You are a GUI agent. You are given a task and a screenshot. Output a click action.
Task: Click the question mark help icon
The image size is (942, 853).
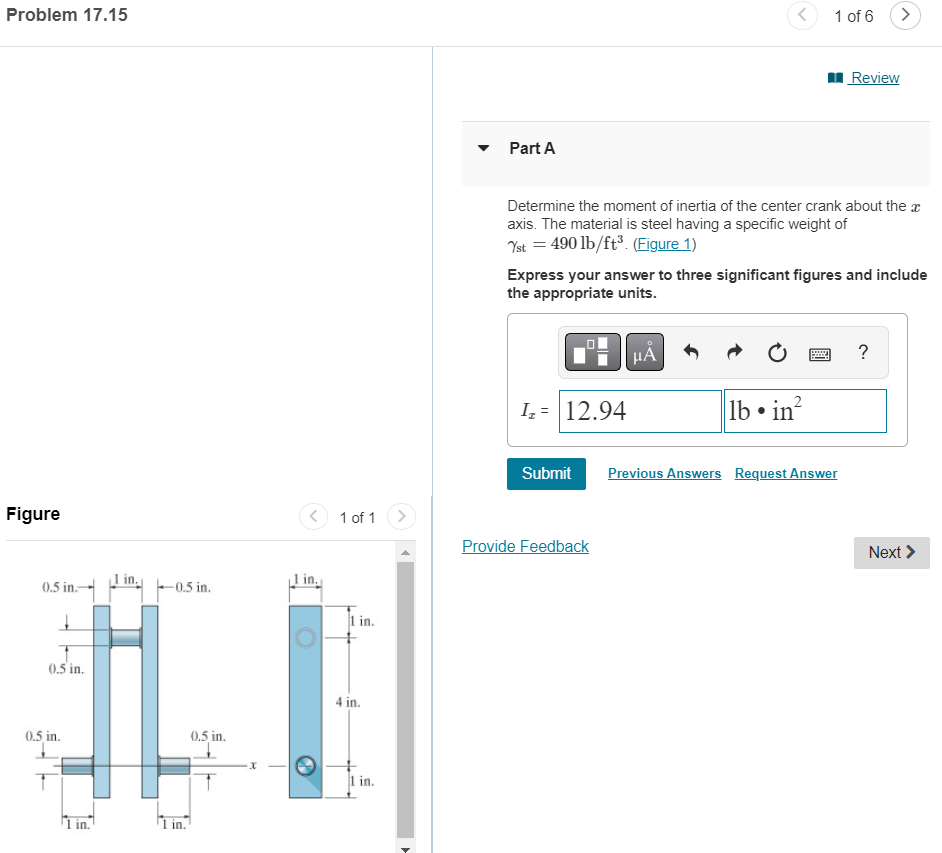coord(862,352)
